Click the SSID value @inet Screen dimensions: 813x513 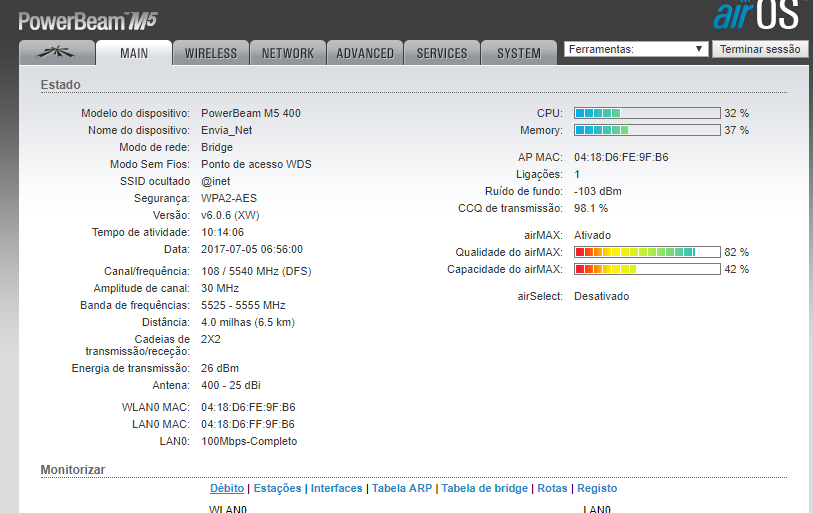[216, 182]
